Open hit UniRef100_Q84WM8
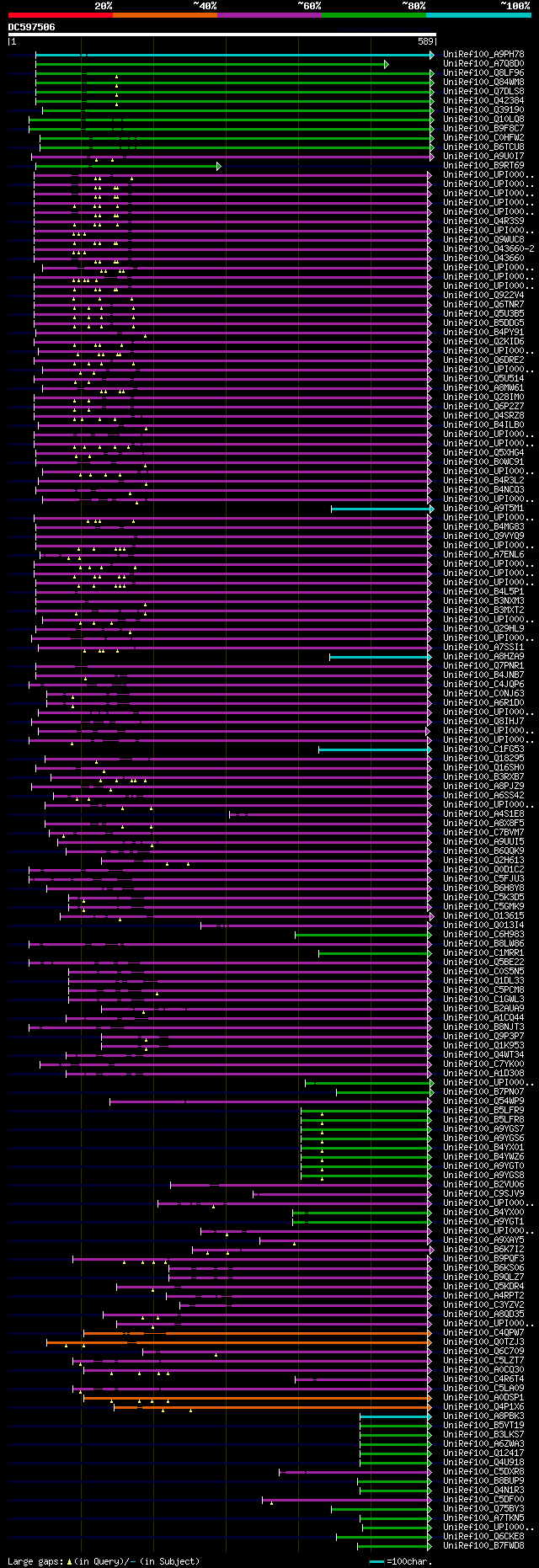The image size is (539, 1568). point(483,82)
